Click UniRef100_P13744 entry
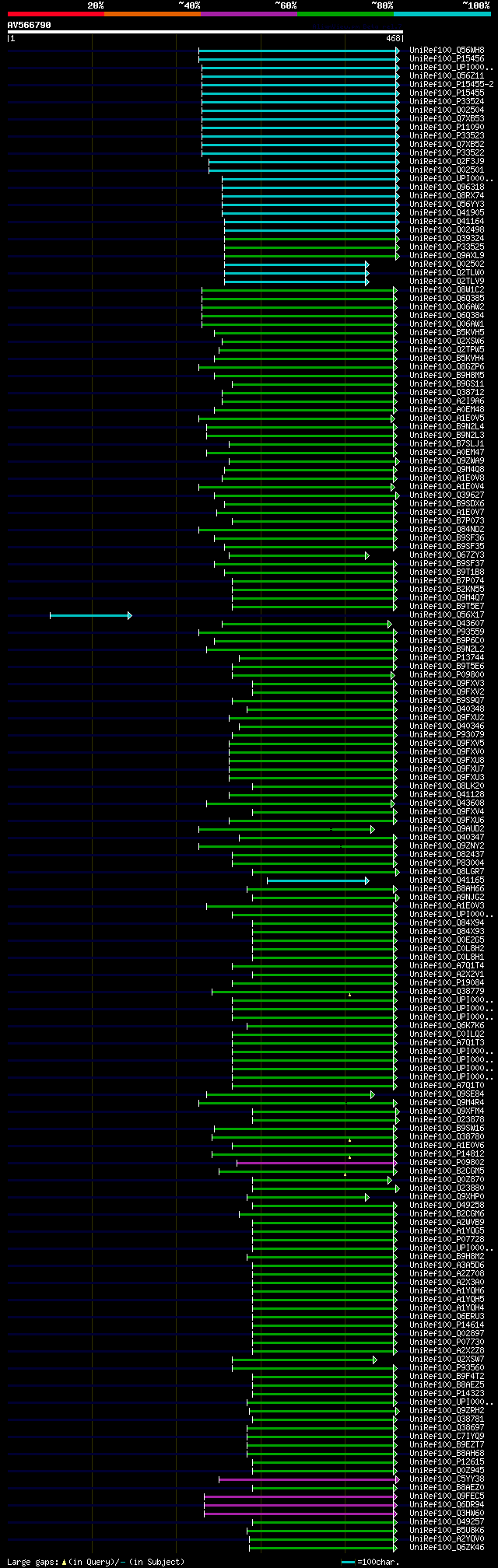The image size is (498, 1568). [447, 657]
